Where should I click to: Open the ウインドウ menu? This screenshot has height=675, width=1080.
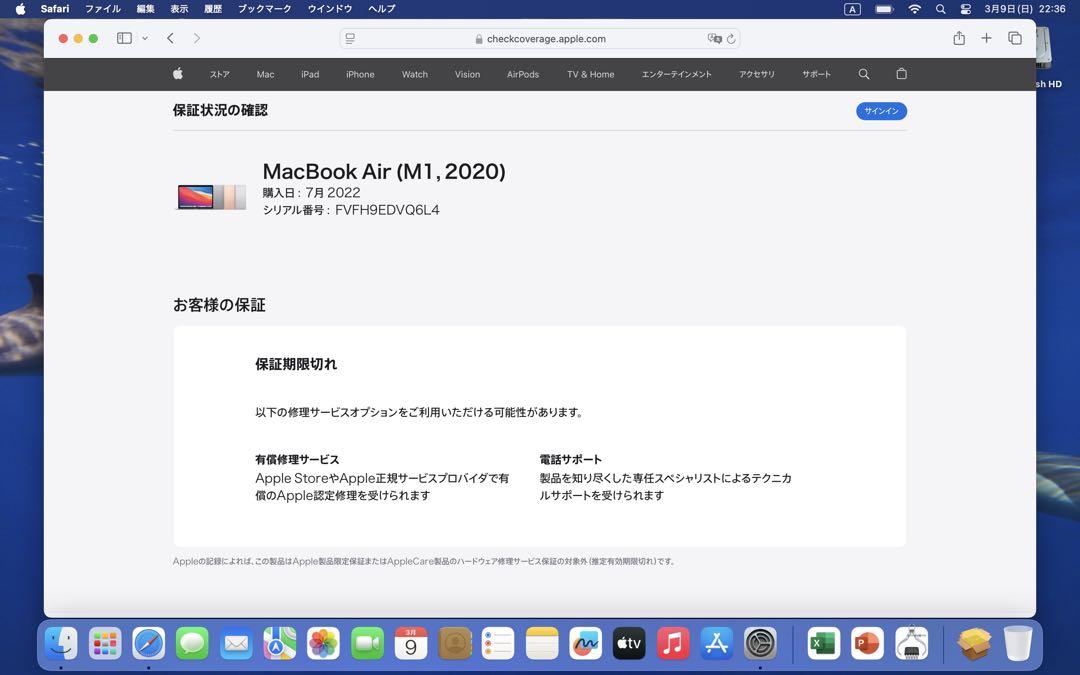point(330,9)
